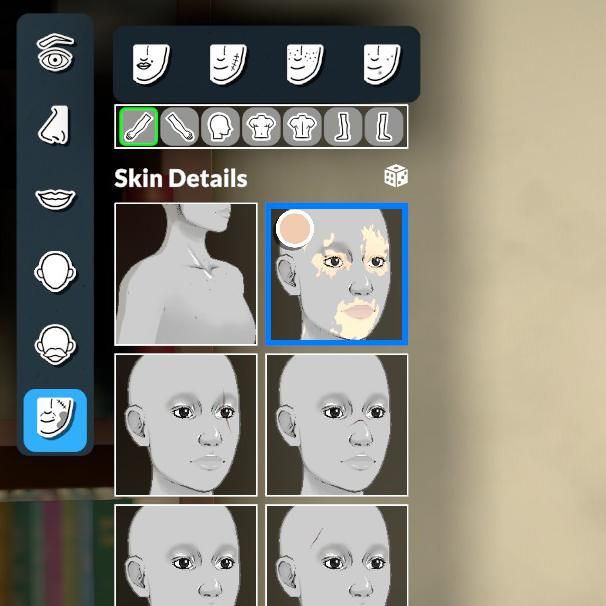Choose the freckles face subcategory
The width and height of the screenshot is (606, 606).
[305, 64]
